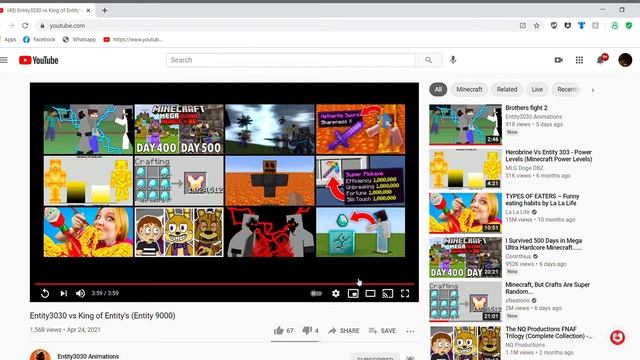The height and width of the screenshot is (360, 640).
Task: Open Entity3030 Animations channel name
Action: point(88,356)
